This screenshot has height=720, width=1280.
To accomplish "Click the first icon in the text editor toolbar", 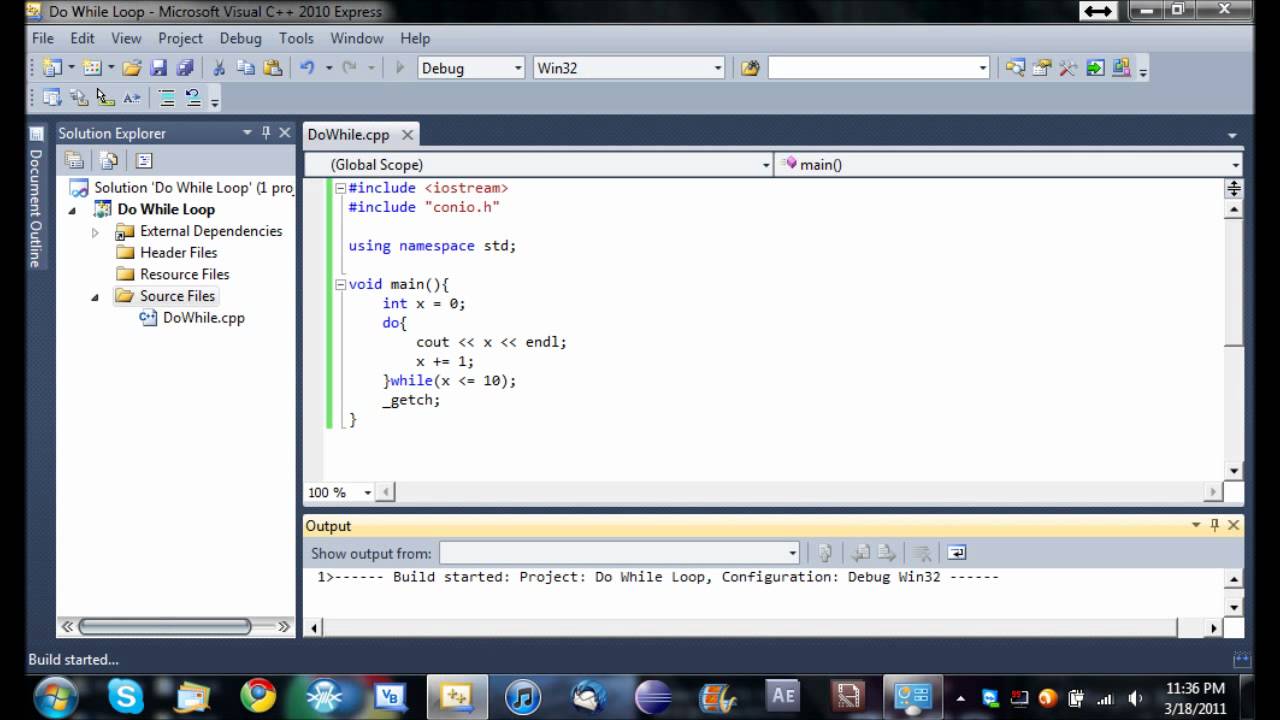I will point(52,98).
